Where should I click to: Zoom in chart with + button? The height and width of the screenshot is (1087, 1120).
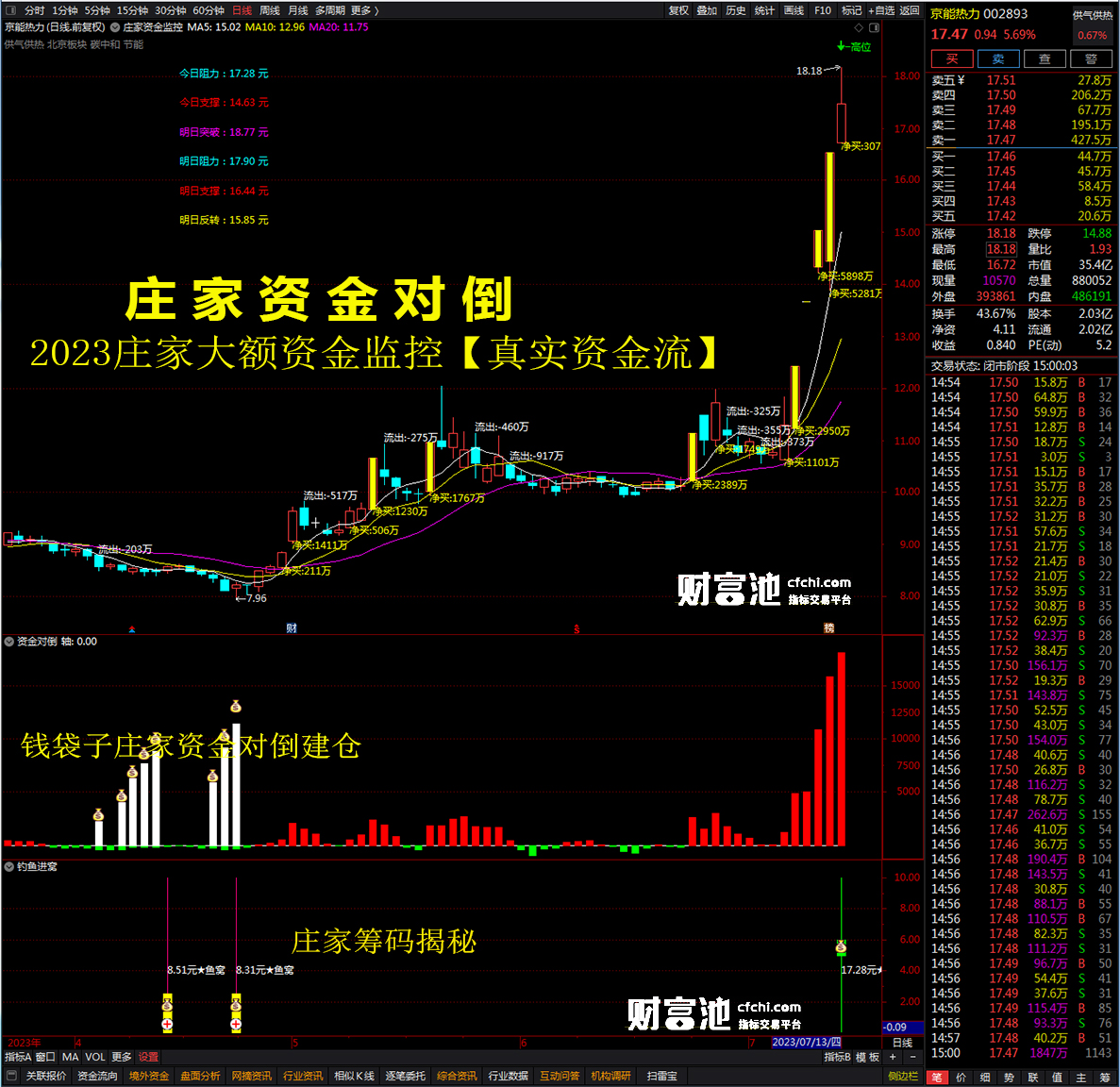893,1057
